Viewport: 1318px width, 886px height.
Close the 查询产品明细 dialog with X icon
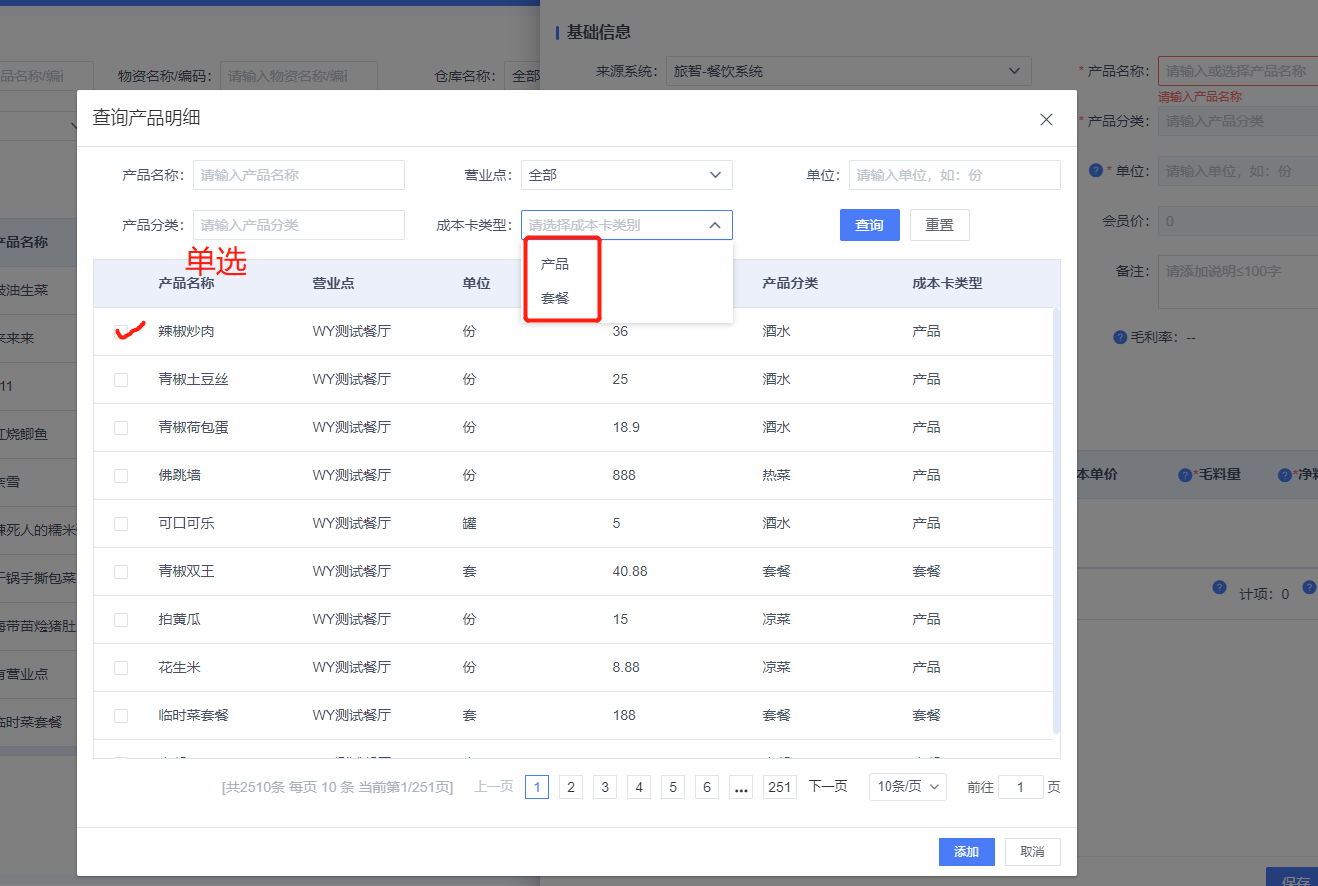1046,119
